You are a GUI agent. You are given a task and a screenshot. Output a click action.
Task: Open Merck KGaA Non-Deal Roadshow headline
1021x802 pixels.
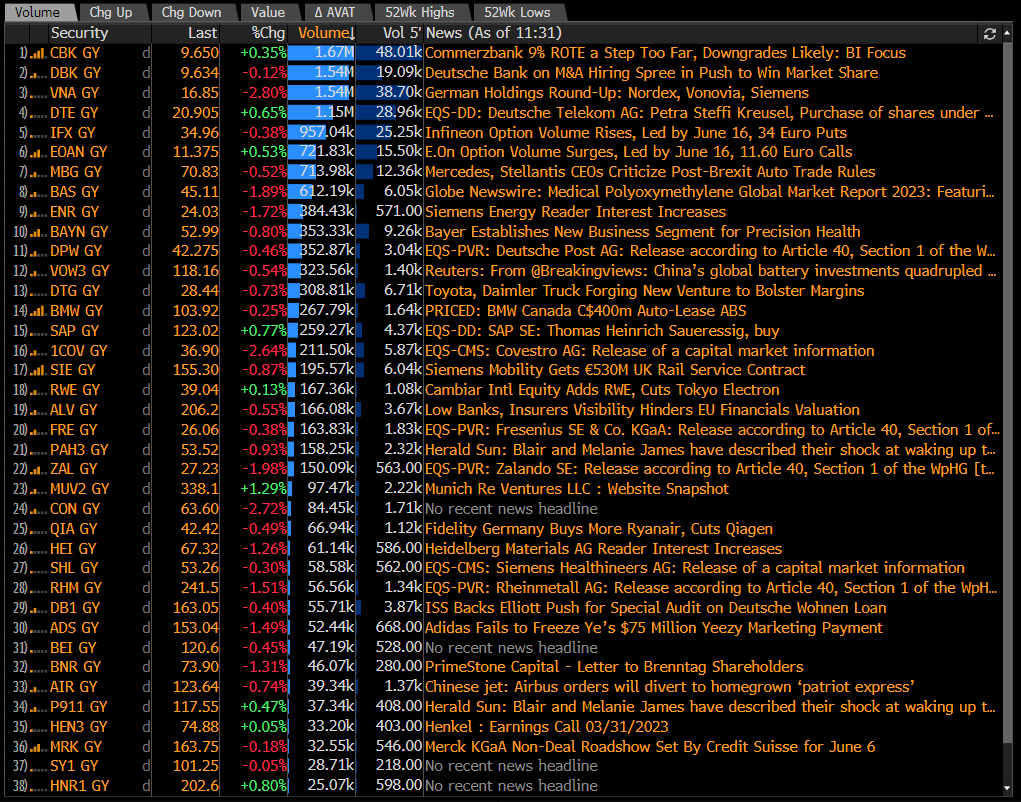point(650,747)
